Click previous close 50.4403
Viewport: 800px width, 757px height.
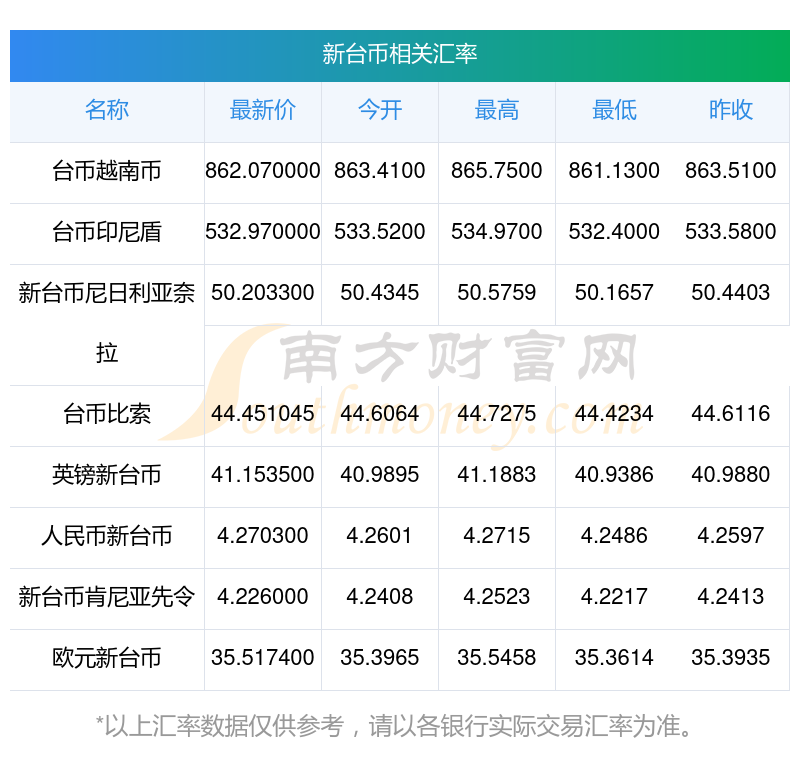731,293
